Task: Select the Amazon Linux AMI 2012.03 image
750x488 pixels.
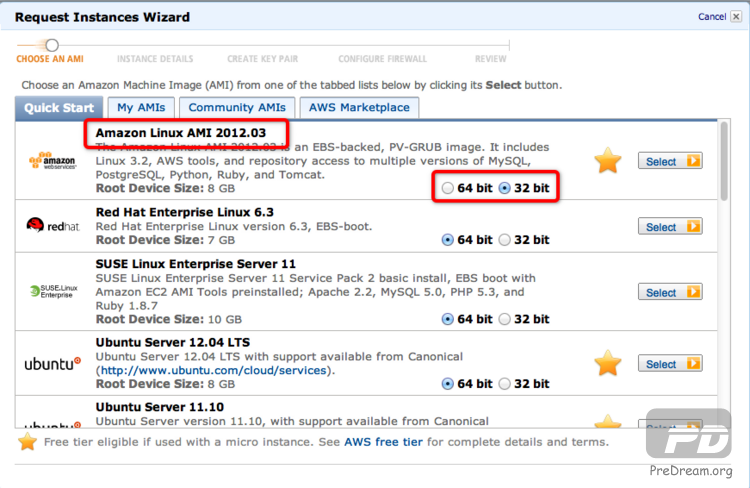Action: 670,161
